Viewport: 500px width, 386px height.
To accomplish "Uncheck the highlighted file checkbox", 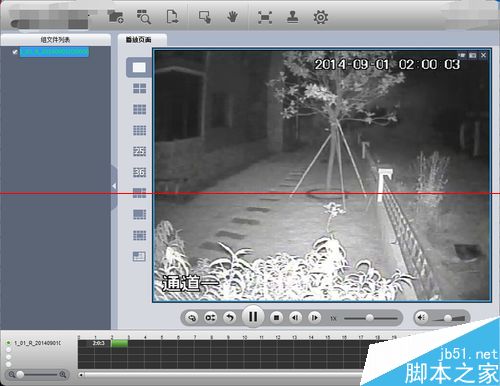I will (15, 52).
